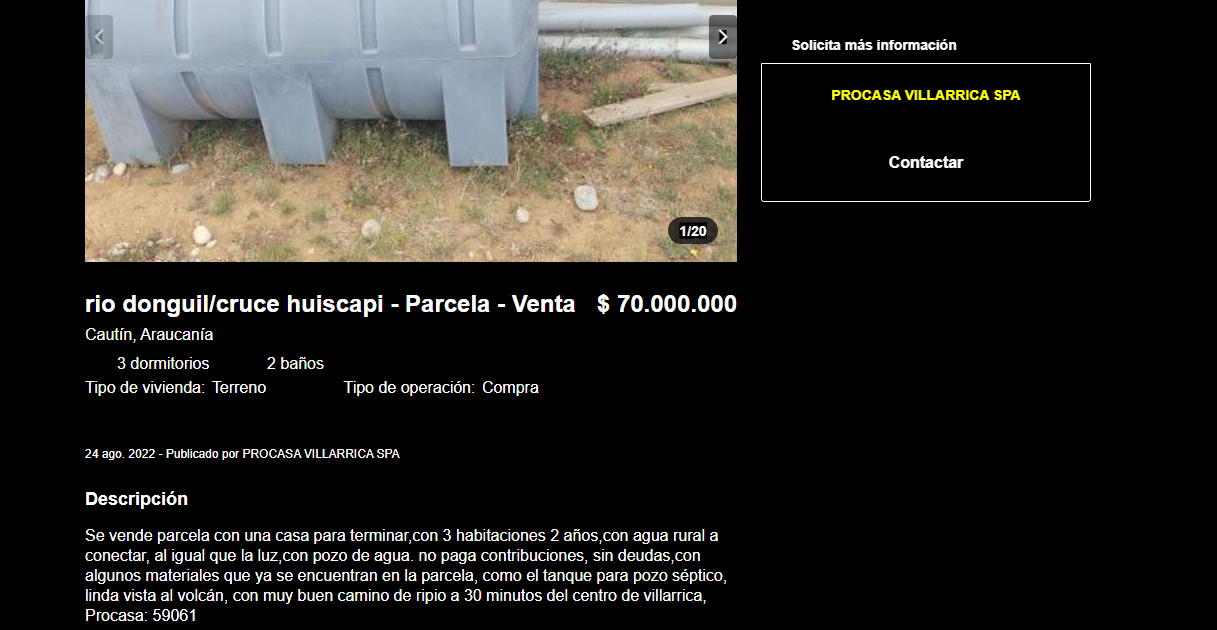Click the 2 baños label
Screen dimensions: 1217x630
click(x=295, y=363)
